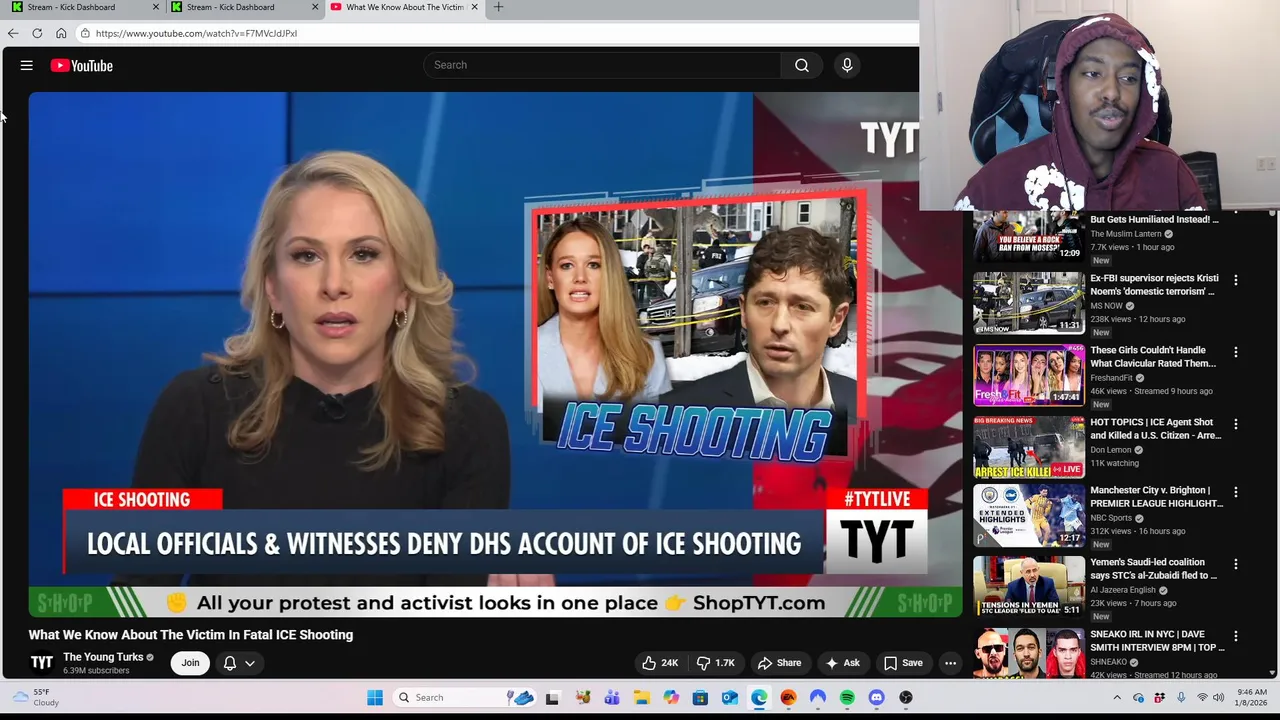Share the video
This screenshot has height=720, width=1280.
pos(779,663)
